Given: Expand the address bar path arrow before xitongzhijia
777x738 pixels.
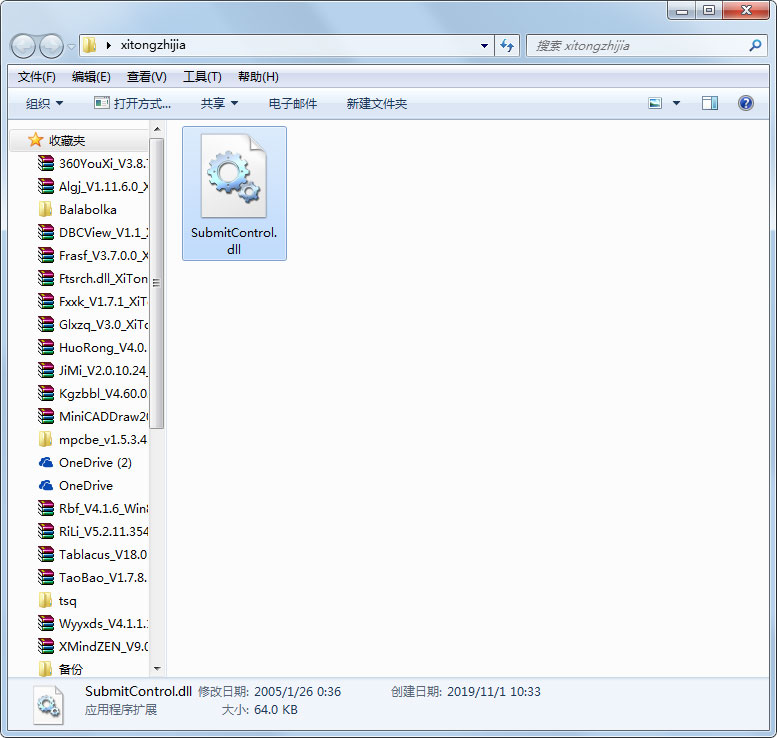Looking at the screenshot, I should tap(109, 46).
